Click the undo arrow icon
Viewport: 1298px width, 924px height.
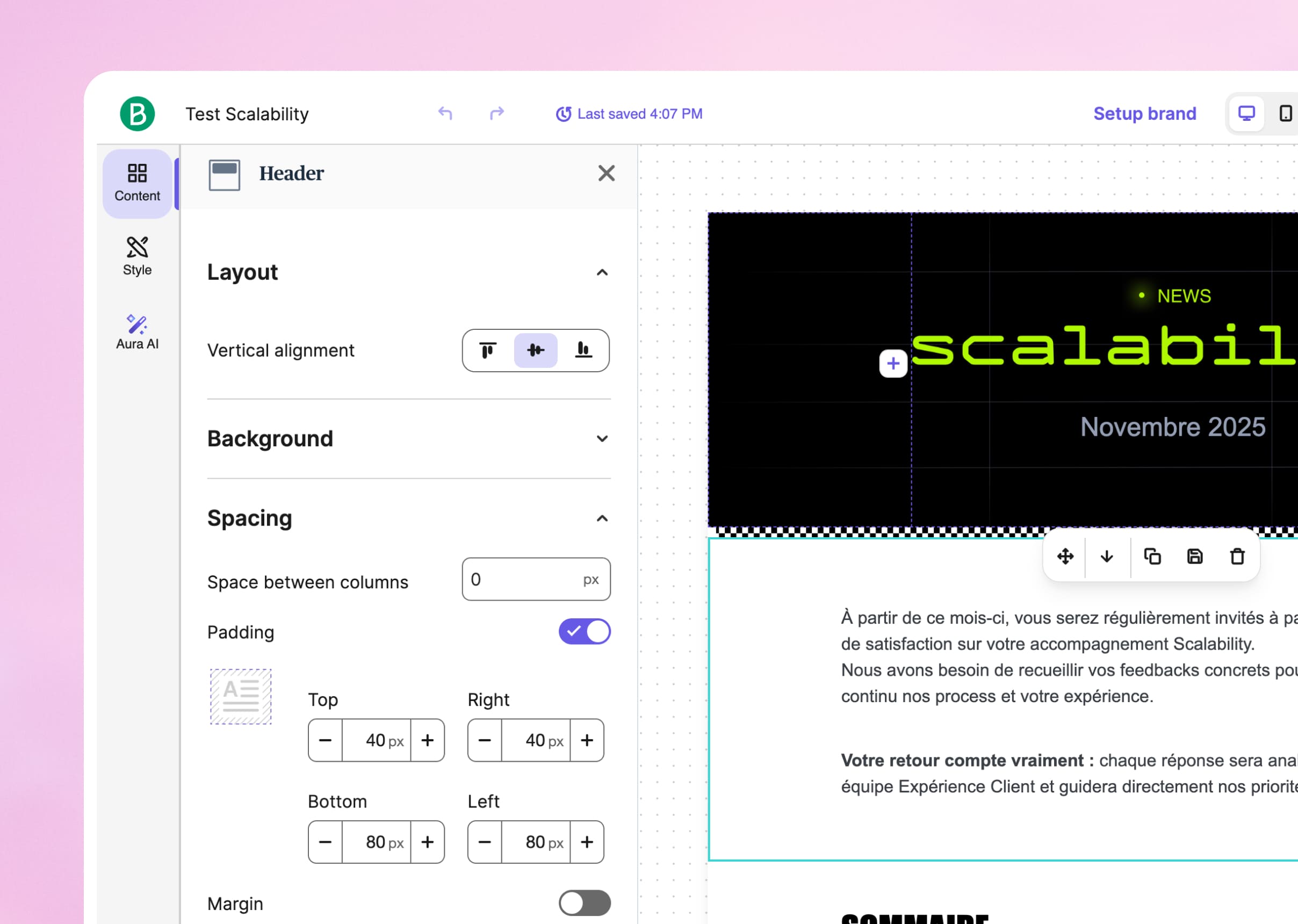[445, 114]
